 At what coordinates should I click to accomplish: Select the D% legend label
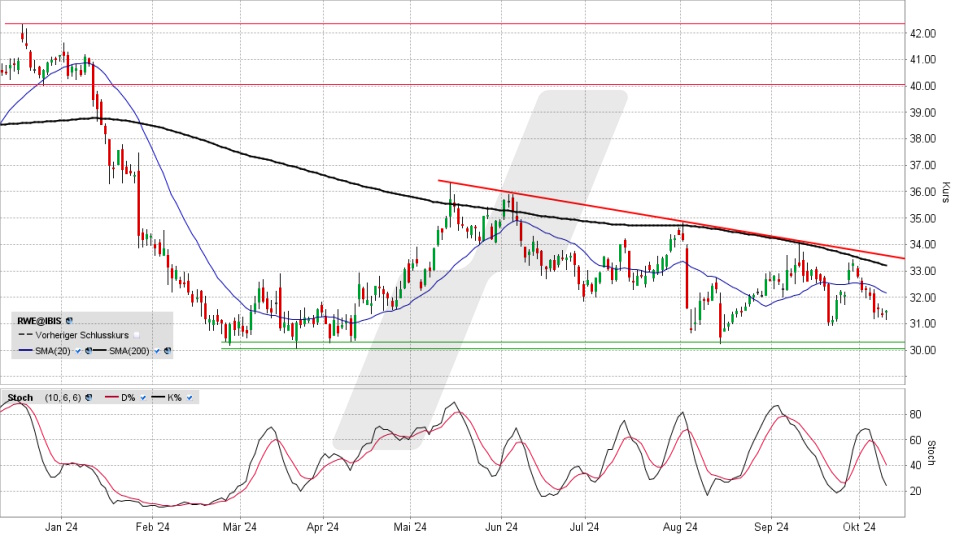(x=128, y=397)
